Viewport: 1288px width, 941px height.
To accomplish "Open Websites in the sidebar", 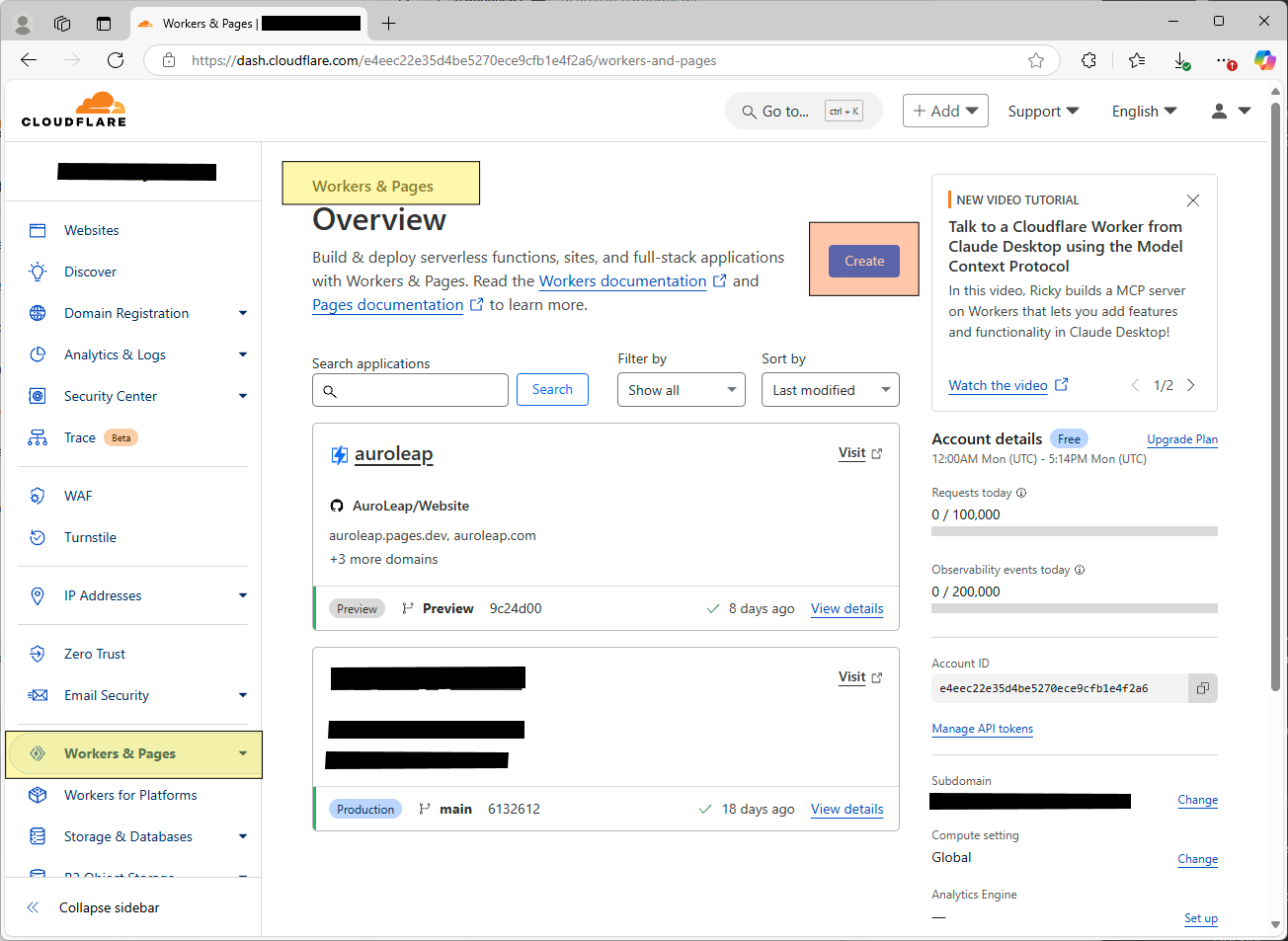I will [91, 230].
